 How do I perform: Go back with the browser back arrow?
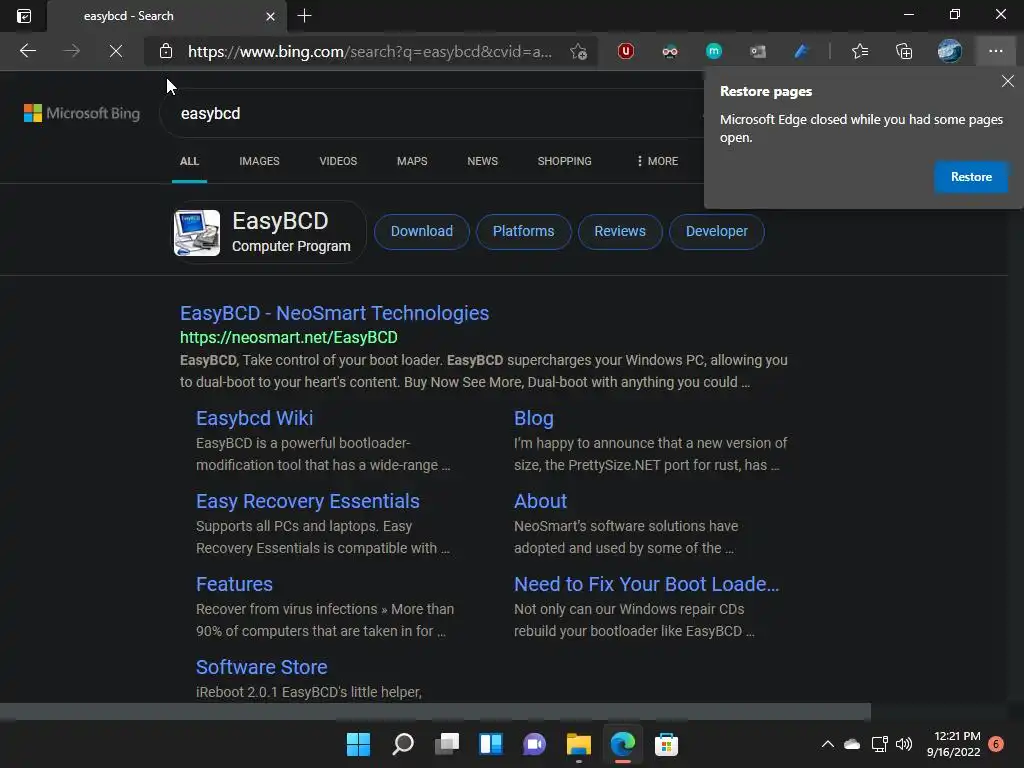(27, 51)
